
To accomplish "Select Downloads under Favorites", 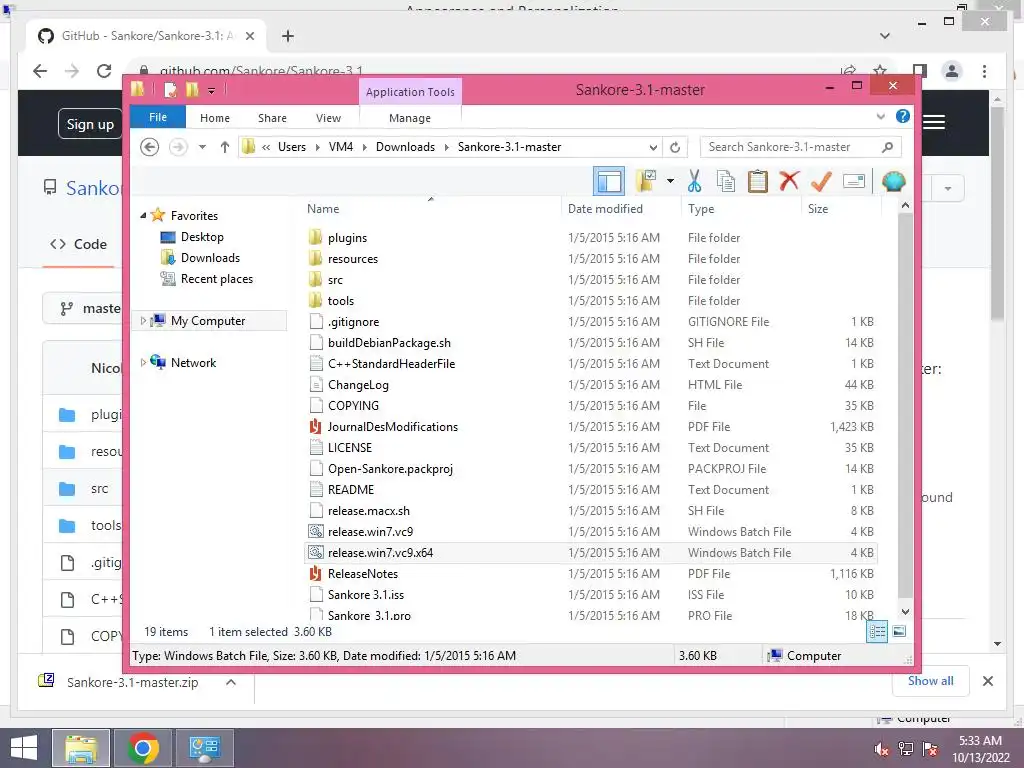I will click(x=210, y=258).
